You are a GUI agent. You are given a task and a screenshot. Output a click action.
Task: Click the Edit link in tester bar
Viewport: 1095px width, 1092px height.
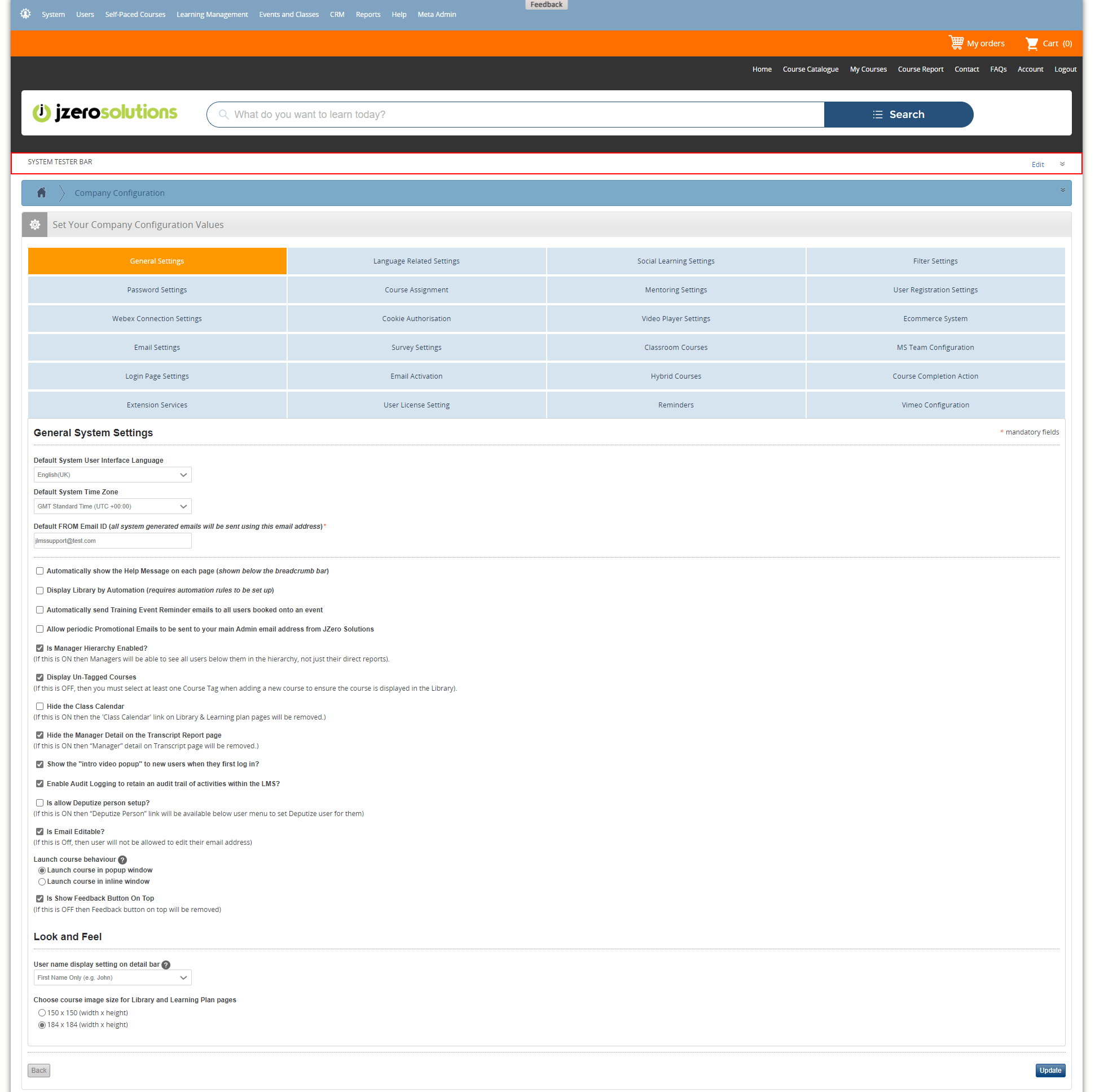tap(1037, 164)
